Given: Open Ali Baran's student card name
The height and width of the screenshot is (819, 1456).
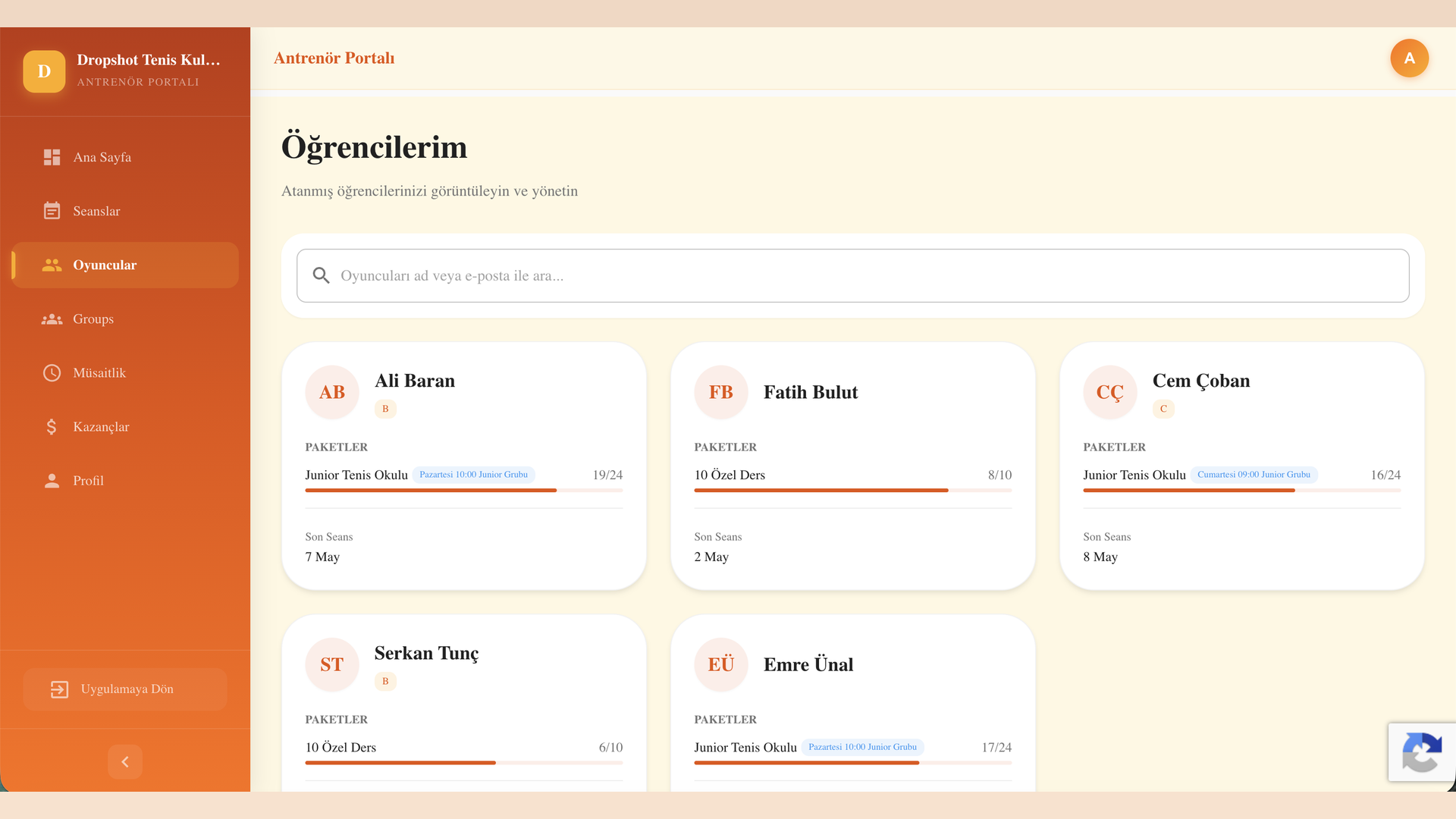Looking at the screenshot, I should pyautogui.click(x=415, y=381).
